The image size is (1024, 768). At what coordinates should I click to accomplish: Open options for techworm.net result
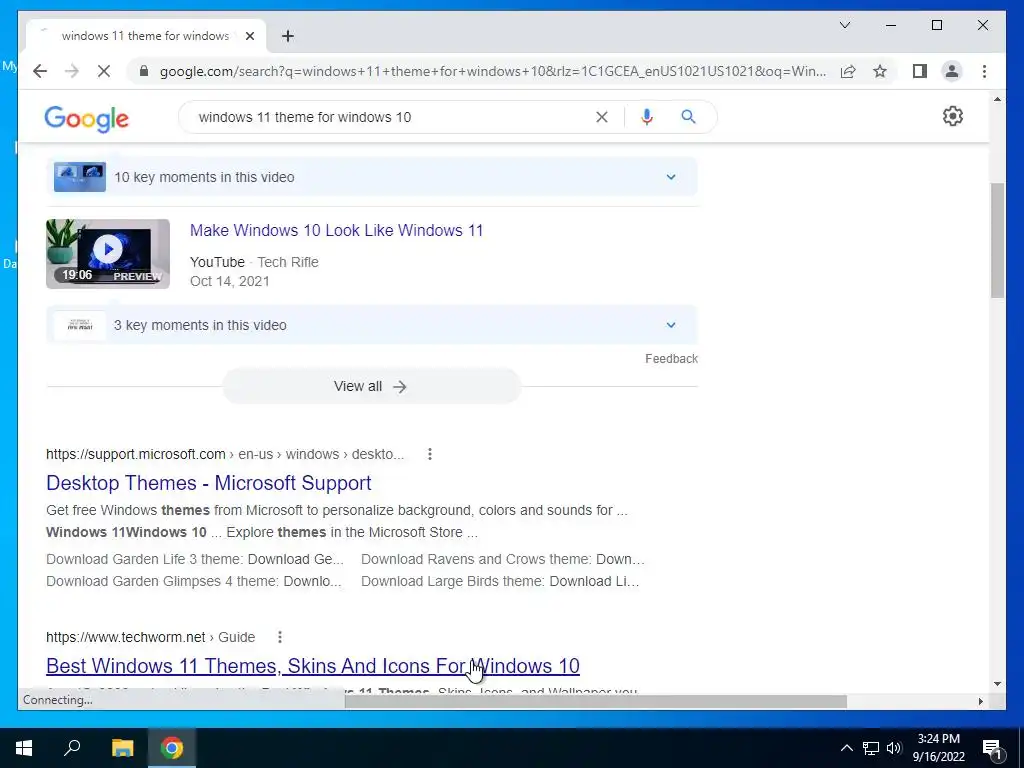click(280, 637)
